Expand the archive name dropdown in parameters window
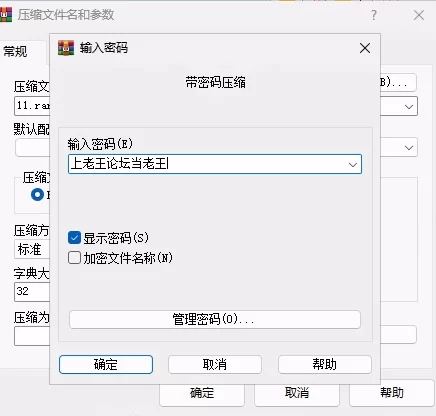This screenshot has width=436, height=416. tap(409, 107)
